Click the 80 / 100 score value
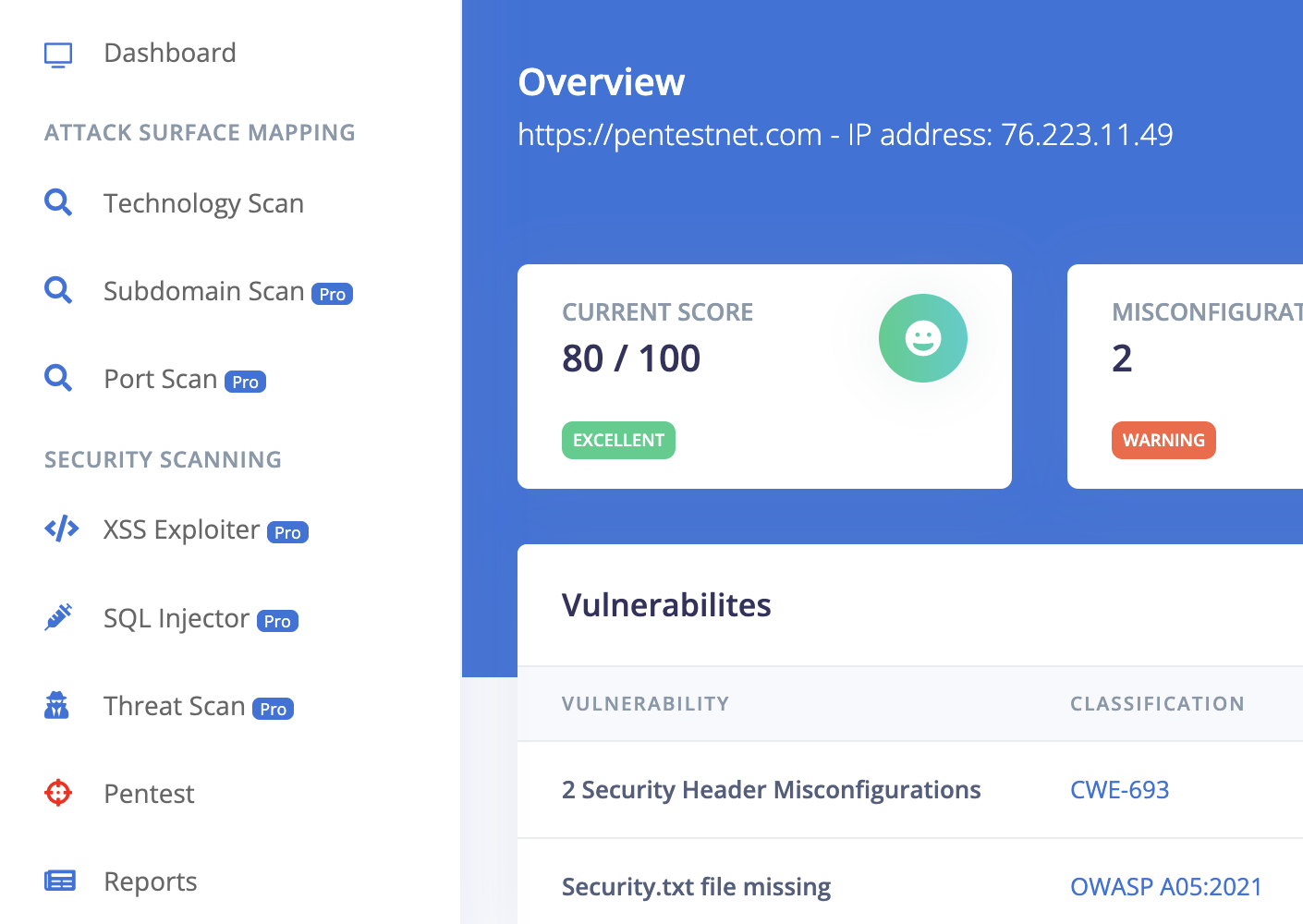Image resolution: width=1303 pixels, height=924 pixels. [x=631, y=359]
